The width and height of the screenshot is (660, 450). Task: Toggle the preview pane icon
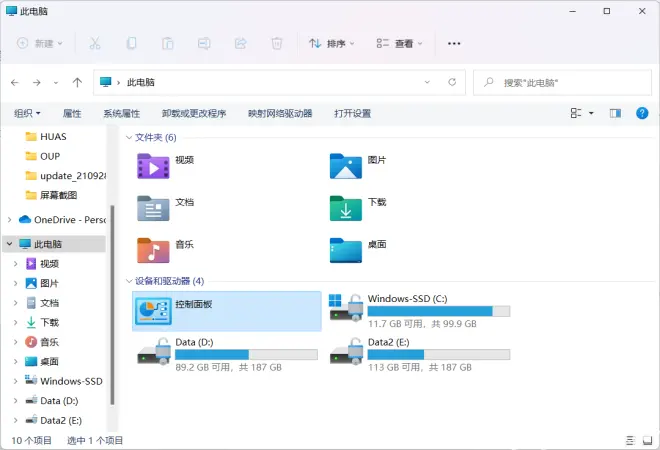(x=615, y=113)
